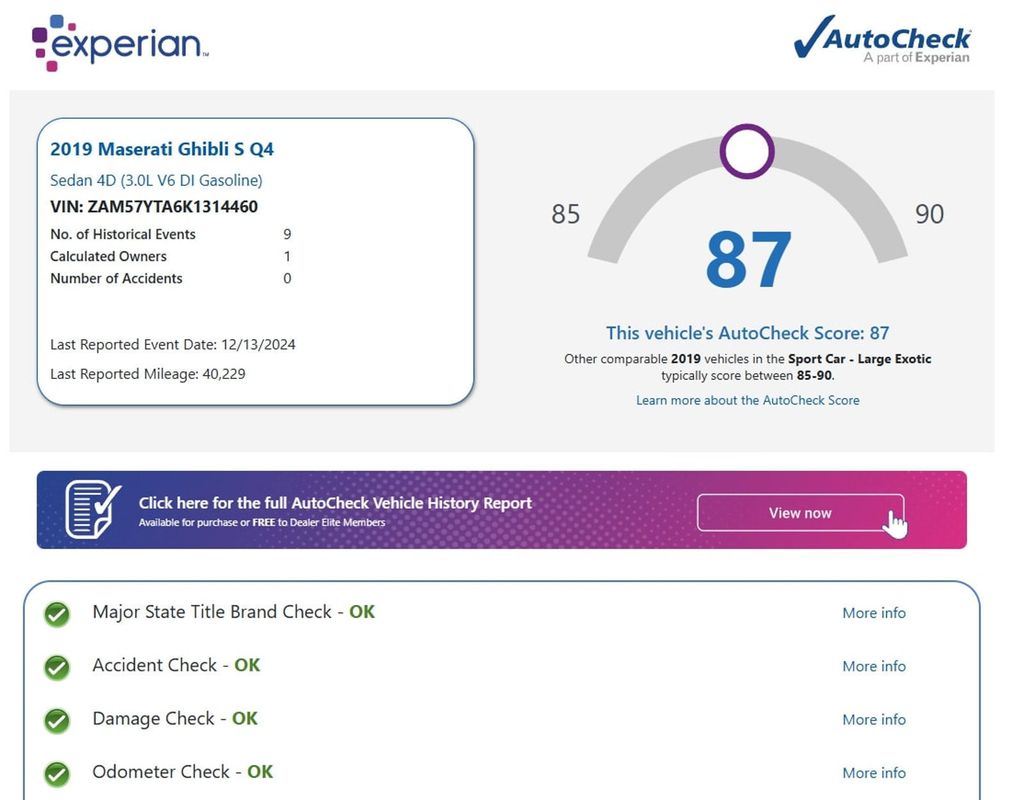Image resolution: width=1024 pixels, height=800 pixels.
Task: Open More info for Accident Check
Action: 873,666
